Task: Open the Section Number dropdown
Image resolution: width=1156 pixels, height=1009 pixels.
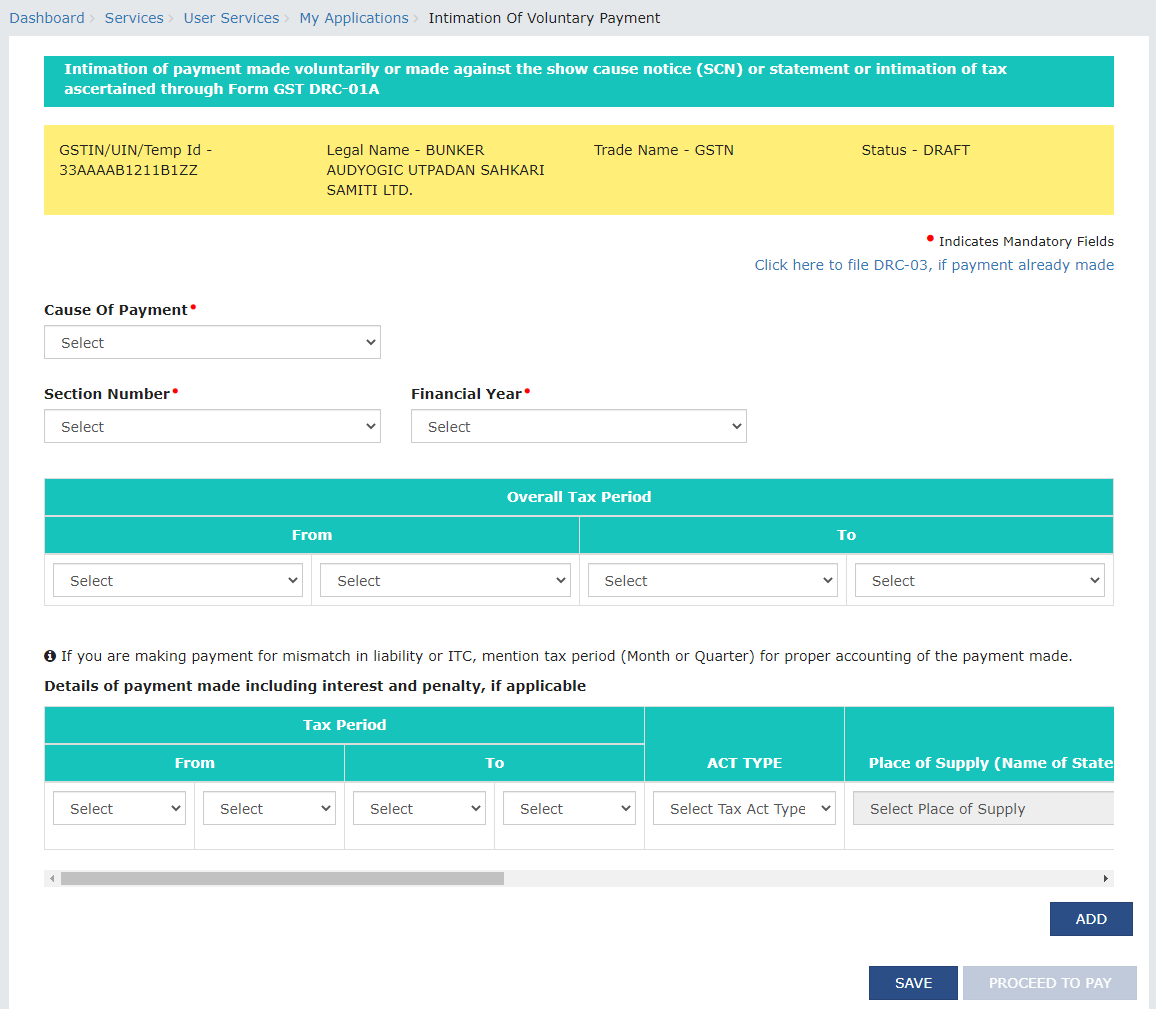Action: pos(212,426)
